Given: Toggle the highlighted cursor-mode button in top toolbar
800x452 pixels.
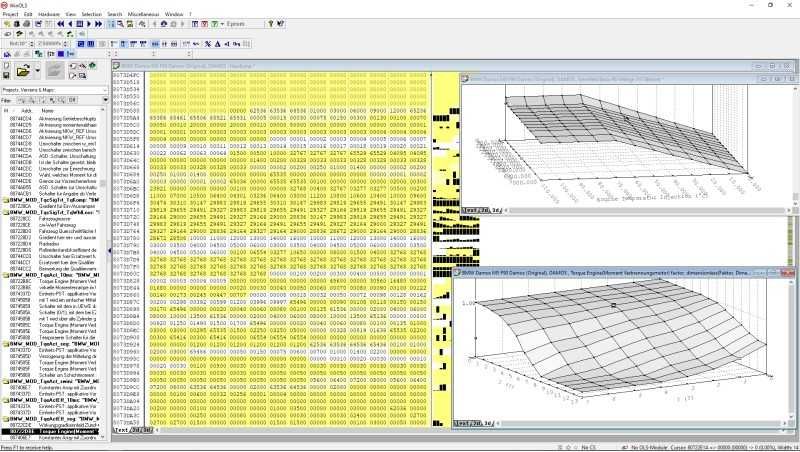Looking at the screenshot, I should point(111,24).
